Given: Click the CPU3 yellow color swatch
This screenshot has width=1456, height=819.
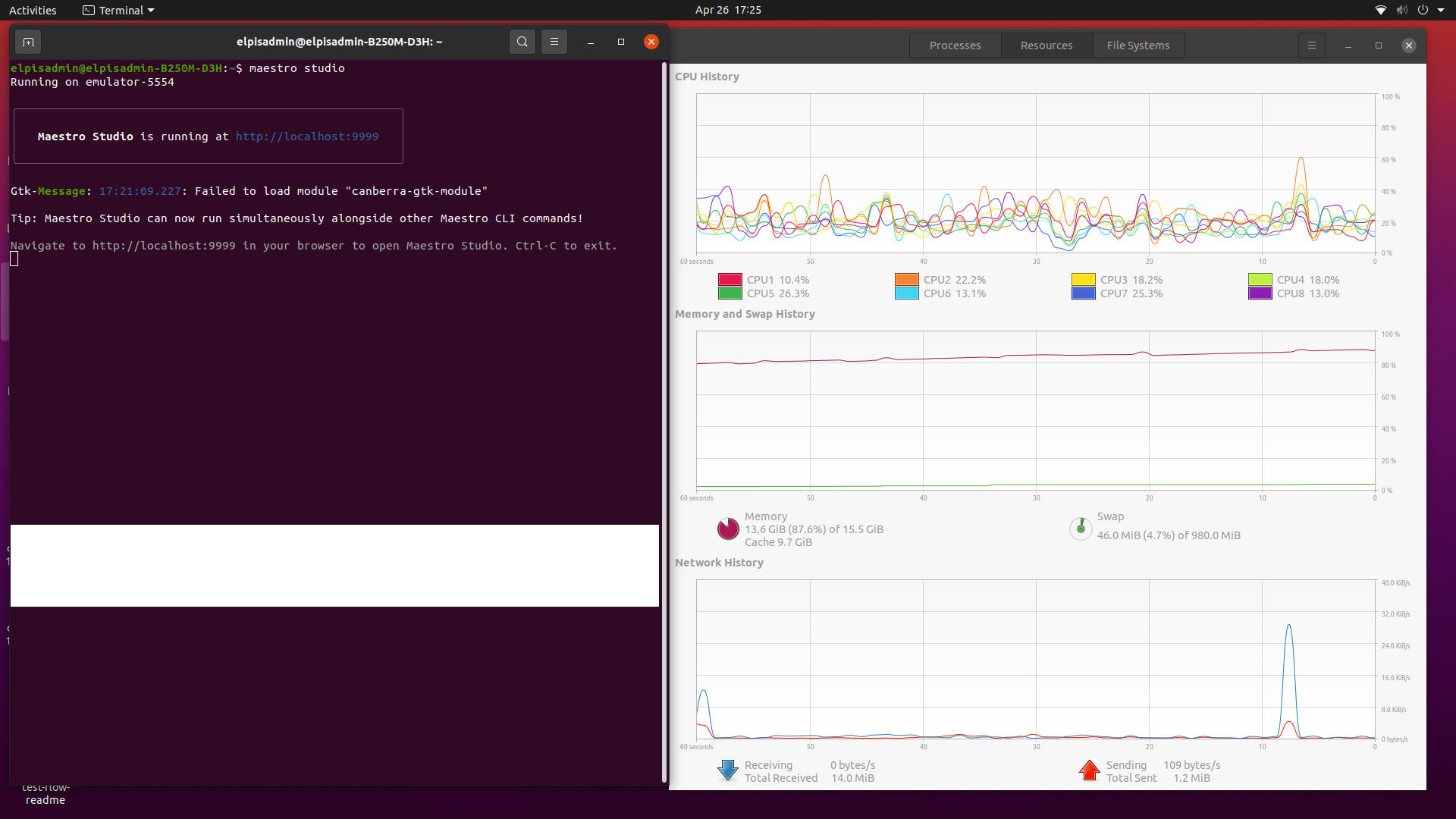Looking at the screenshot, I should (x=1083, y=279).
